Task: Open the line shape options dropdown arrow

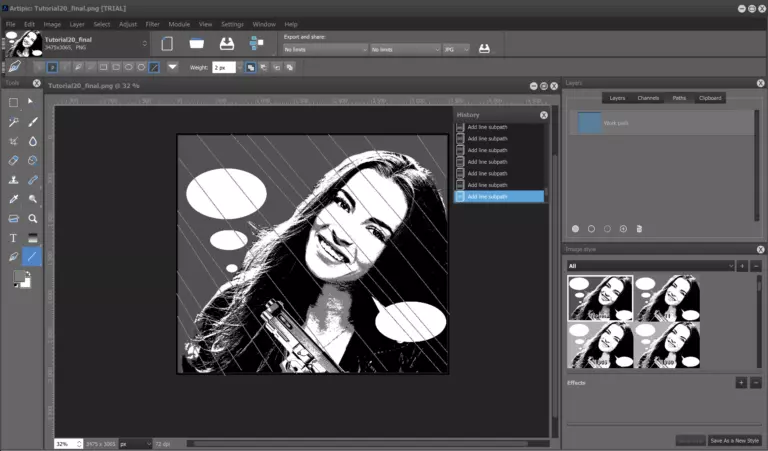Action: (173, 67)
